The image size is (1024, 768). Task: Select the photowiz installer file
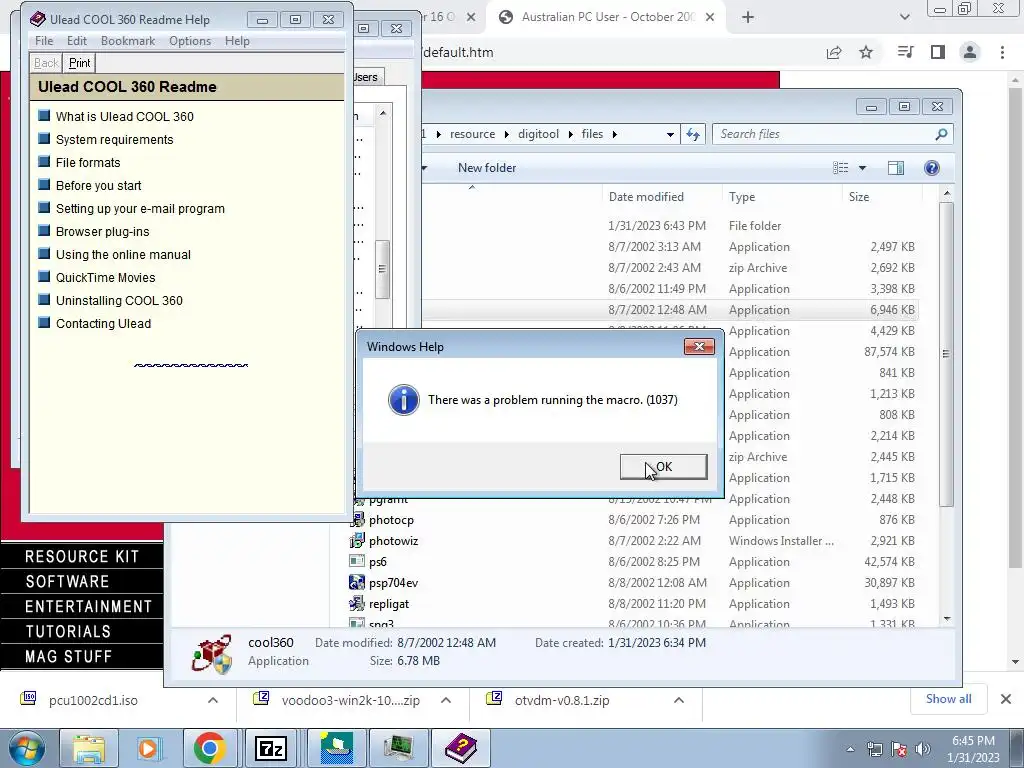(393, 541)
